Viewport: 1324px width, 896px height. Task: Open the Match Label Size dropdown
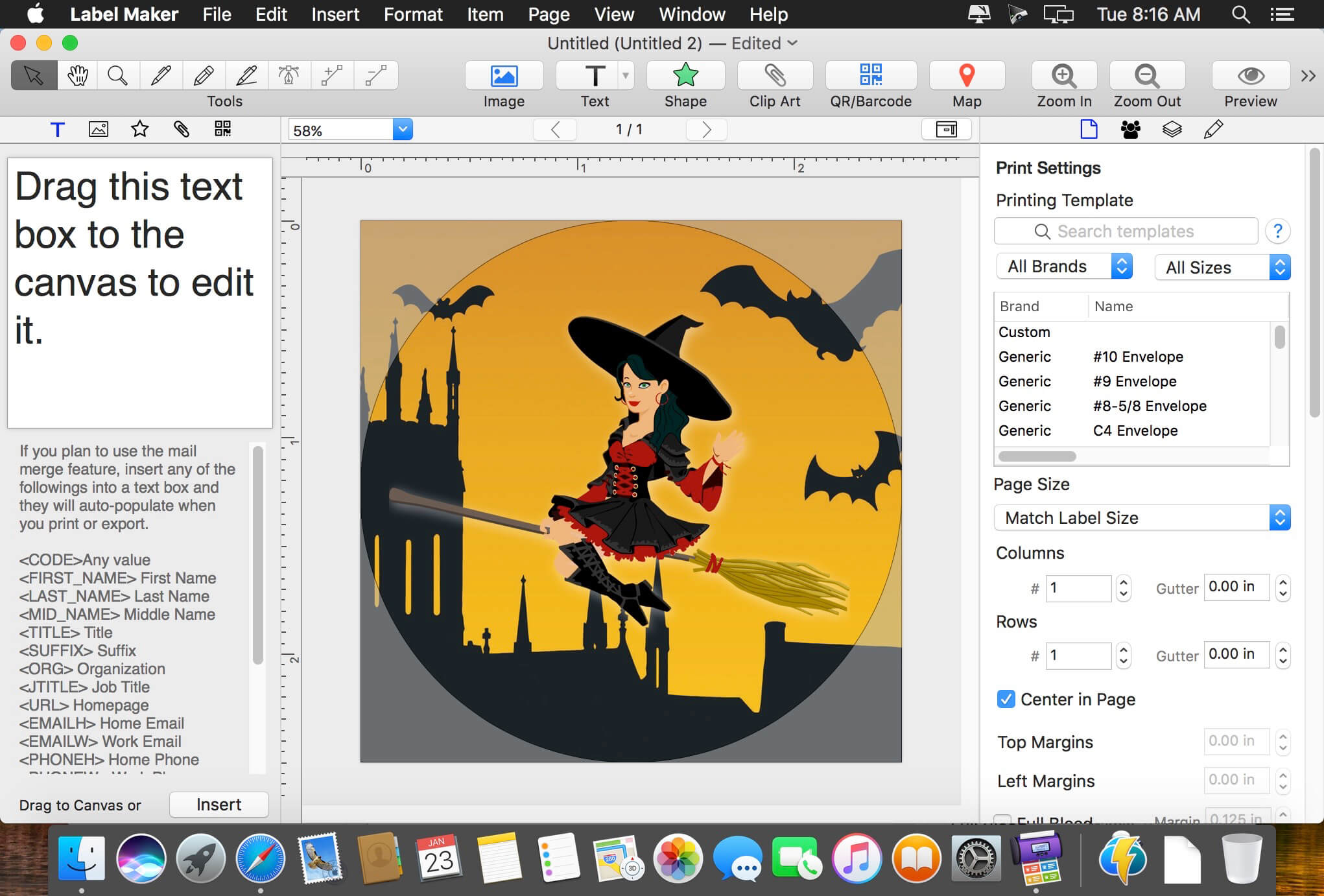pos(1142,518)
